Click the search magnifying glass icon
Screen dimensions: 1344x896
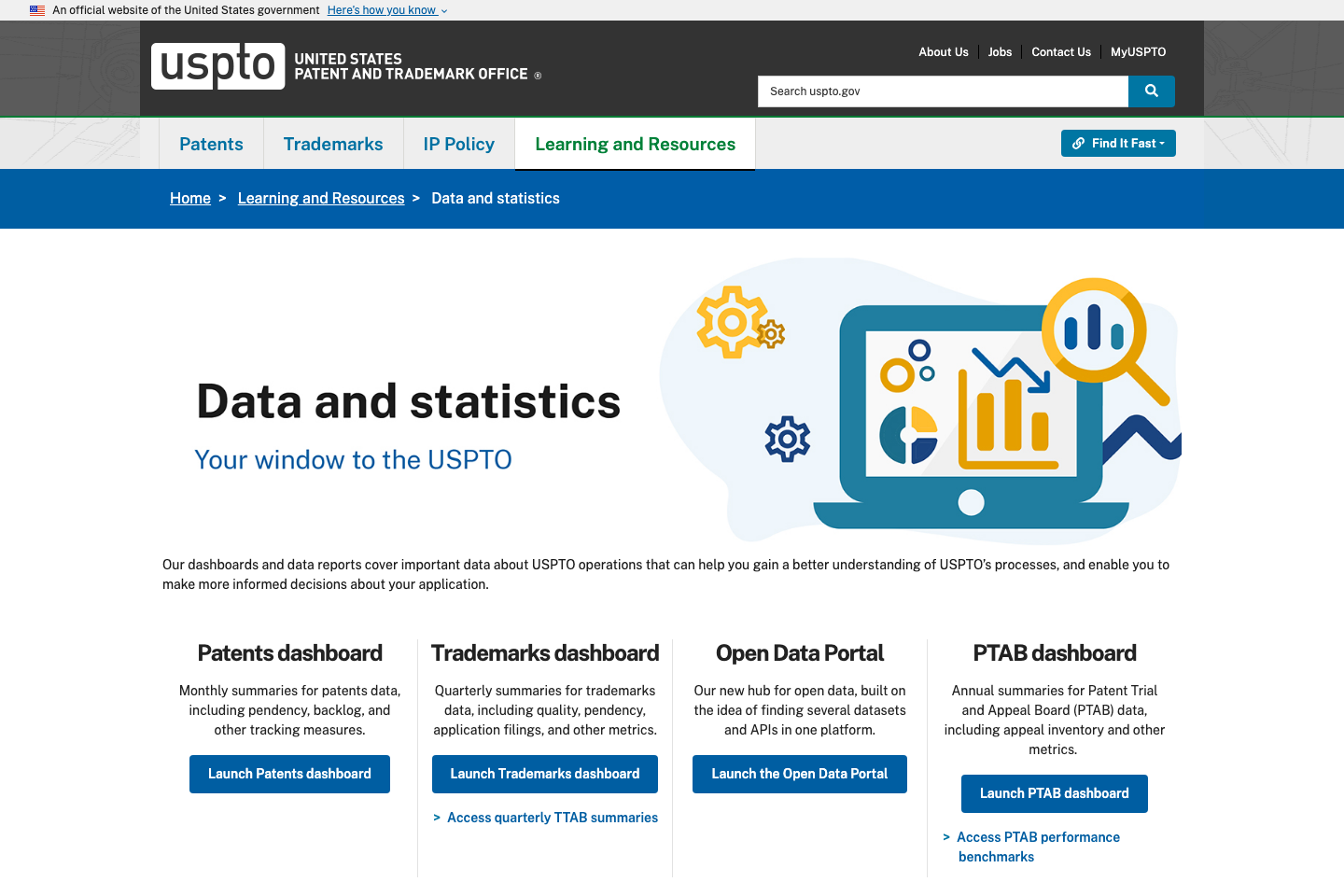tap(1151, 91)
